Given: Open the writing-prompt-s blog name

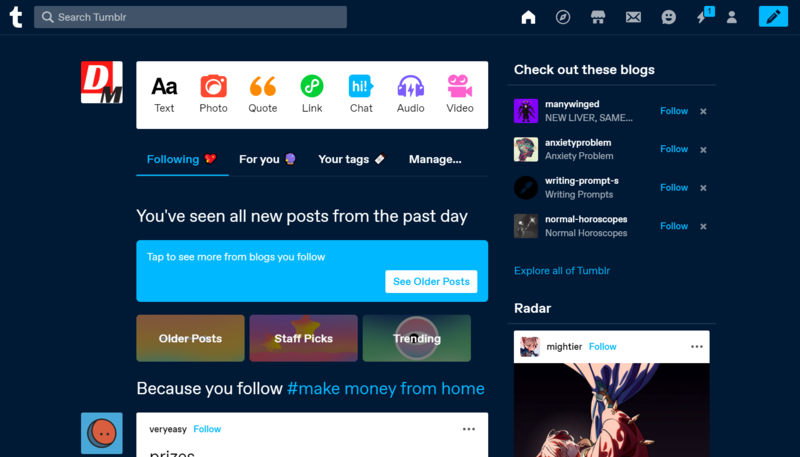Looking at the screenshot, I should coord(582,181).
